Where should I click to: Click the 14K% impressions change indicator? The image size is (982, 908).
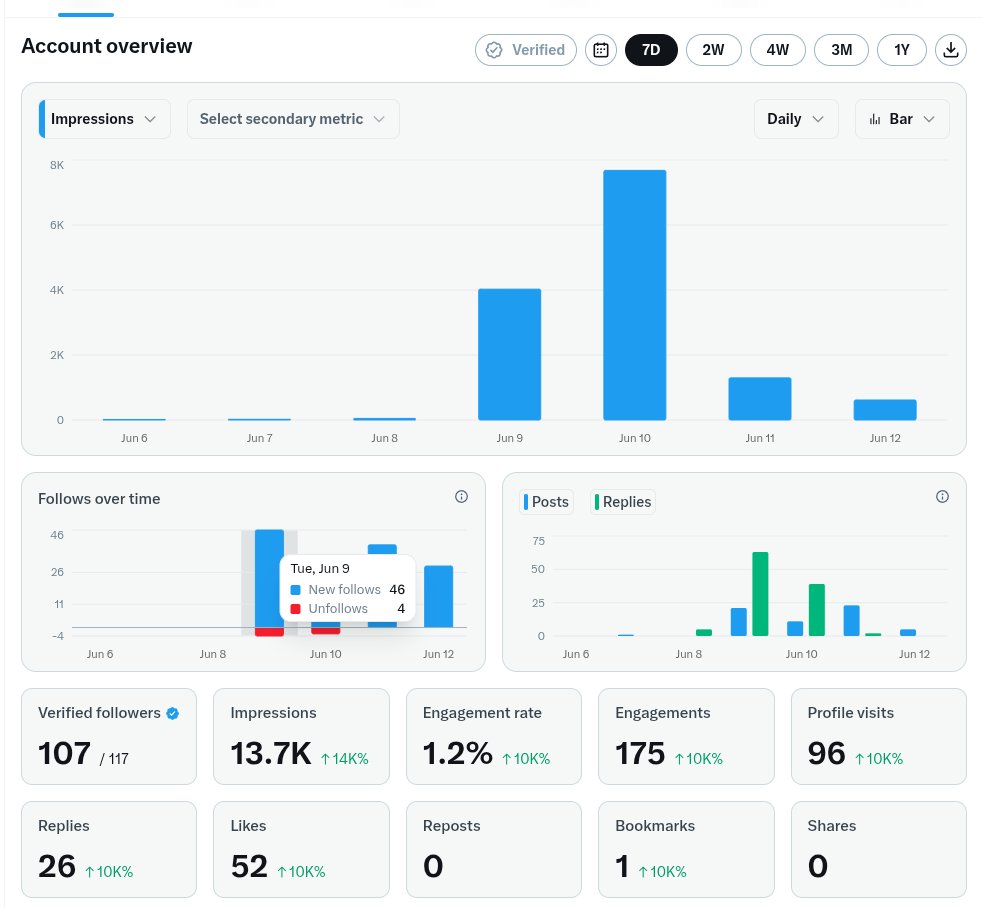pyautogui.click(x=344, y=759)
